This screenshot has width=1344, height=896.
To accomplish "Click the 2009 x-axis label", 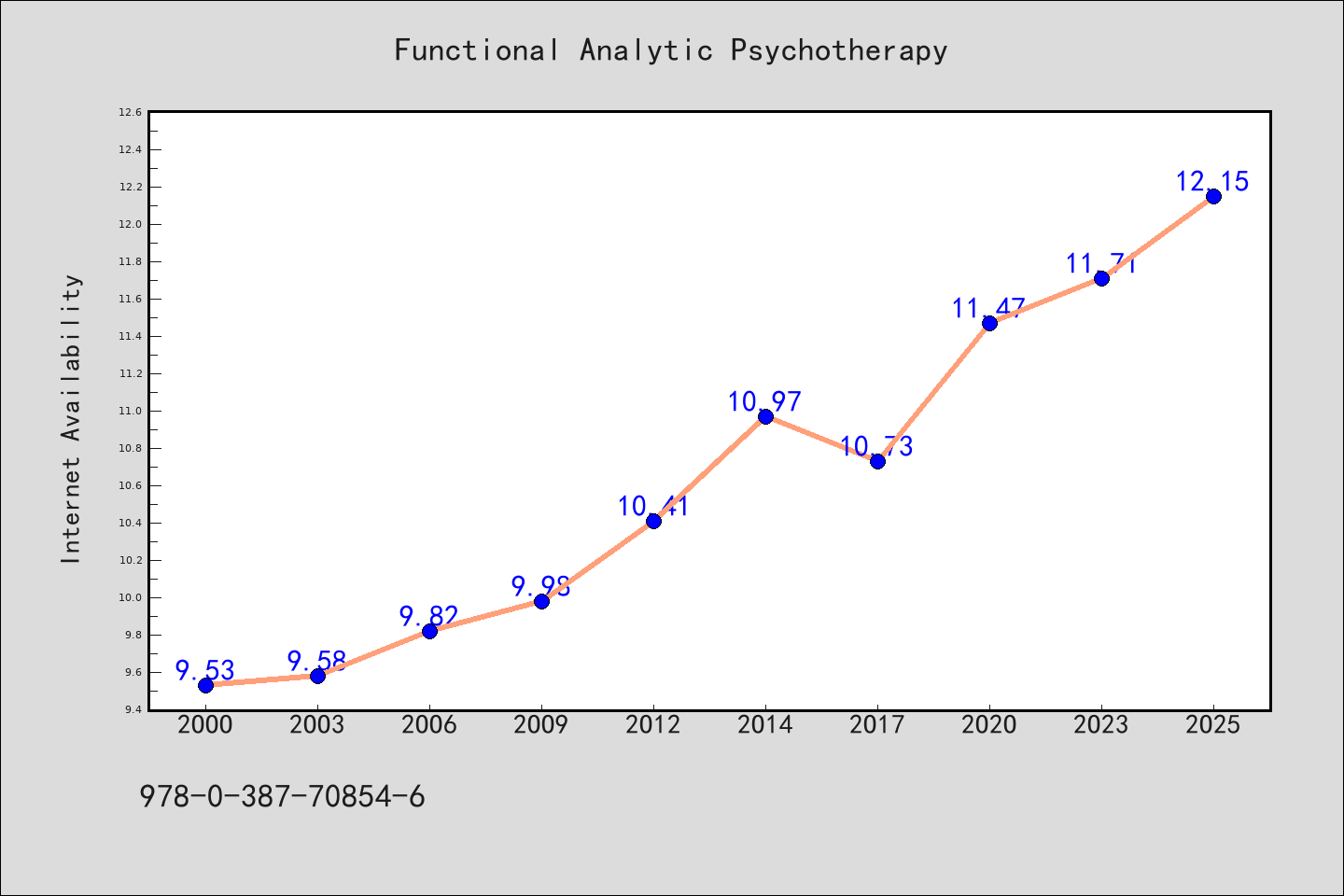I will (541, 725).
